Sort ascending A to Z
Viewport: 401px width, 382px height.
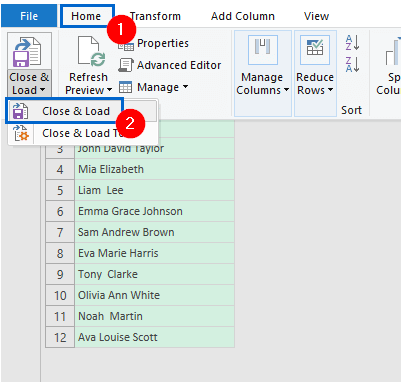coord(352,43)
